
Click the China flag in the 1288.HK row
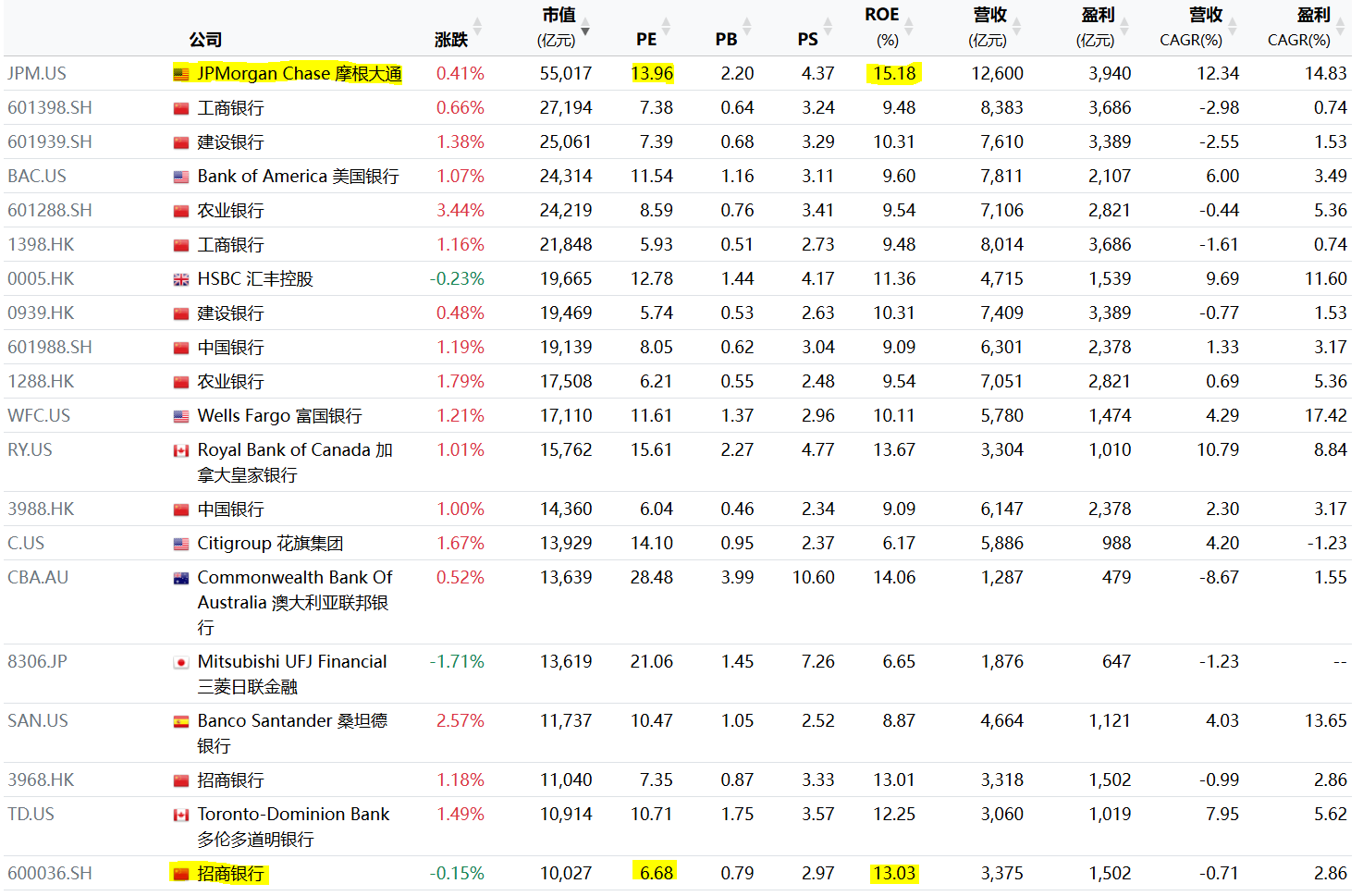point(181,382)
